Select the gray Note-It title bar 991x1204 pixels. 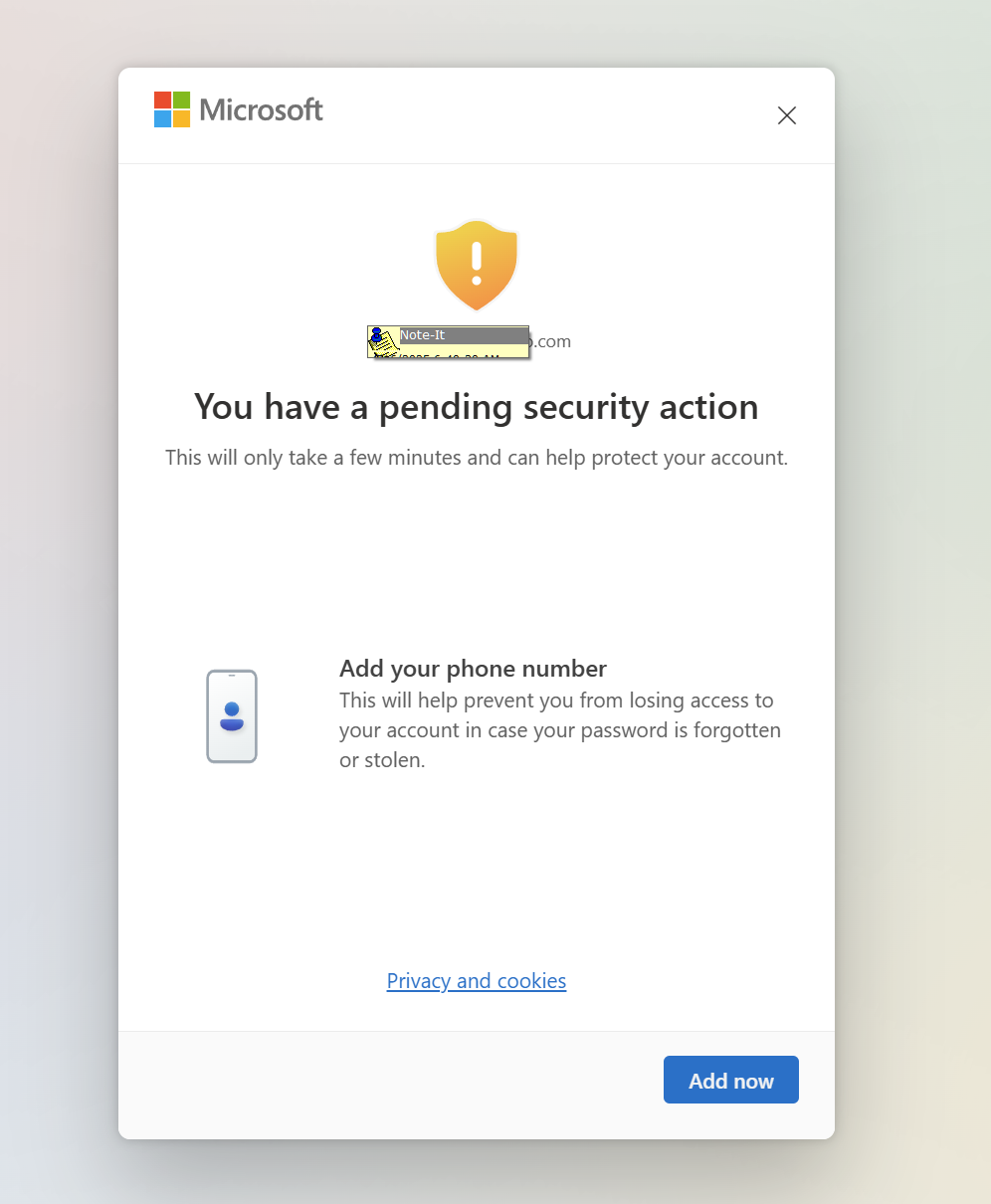pyautogui.click(x=463, y=335)
